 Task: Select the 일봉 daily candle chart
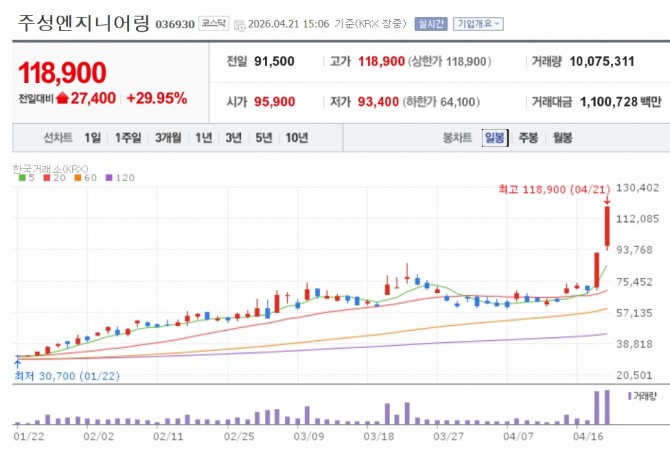495,138
